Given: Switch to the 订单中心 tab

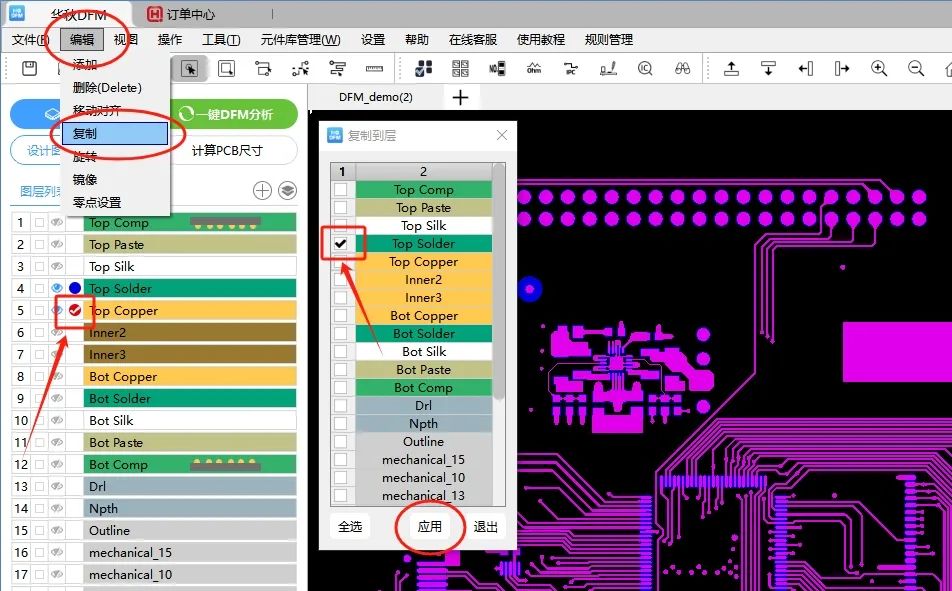Looking at the screenshot, I should pos(182,14).
